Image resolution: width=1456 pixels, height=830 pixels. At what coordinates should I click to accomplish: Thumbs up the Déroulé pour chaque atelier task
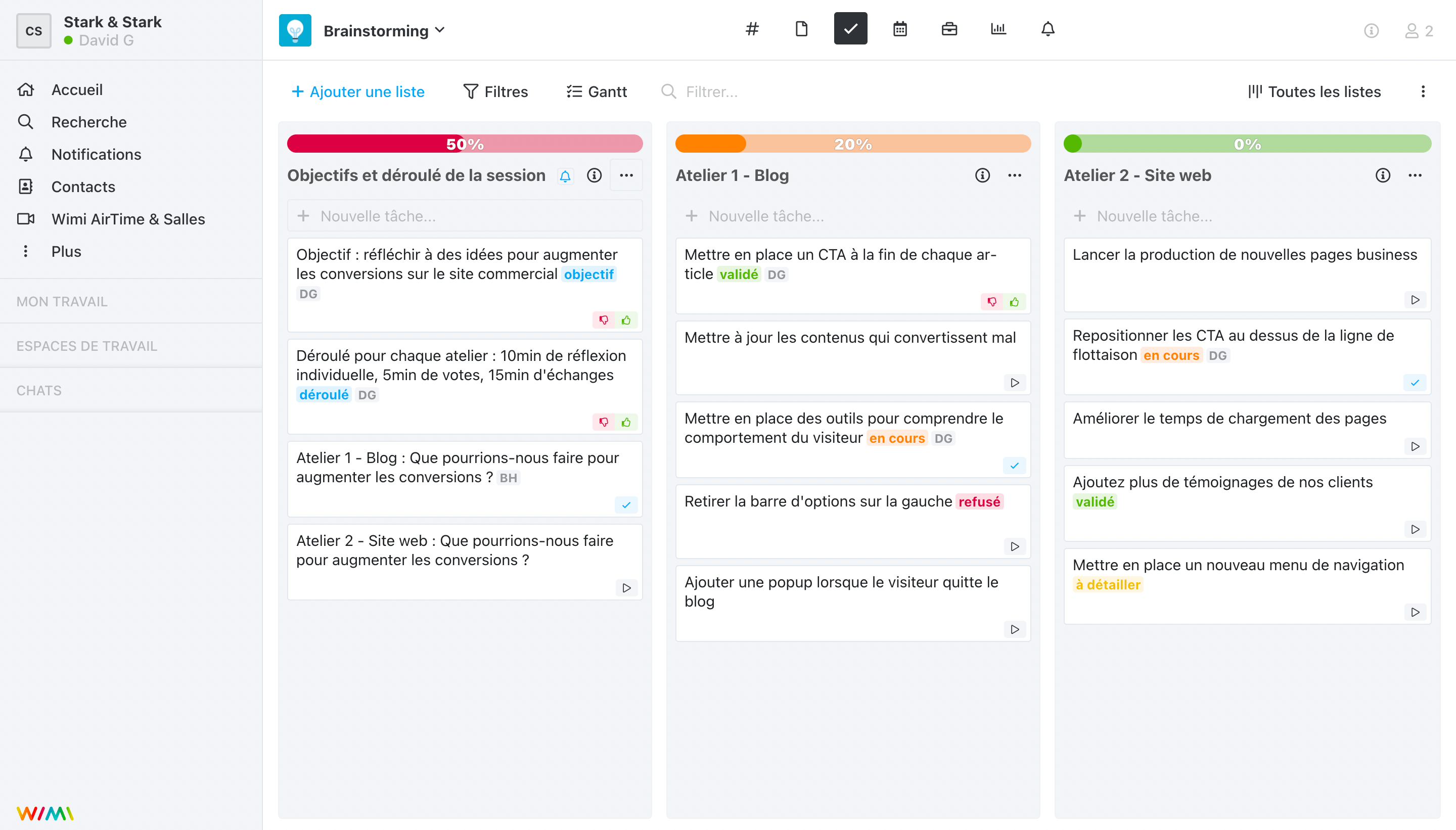tap(626, 422)
